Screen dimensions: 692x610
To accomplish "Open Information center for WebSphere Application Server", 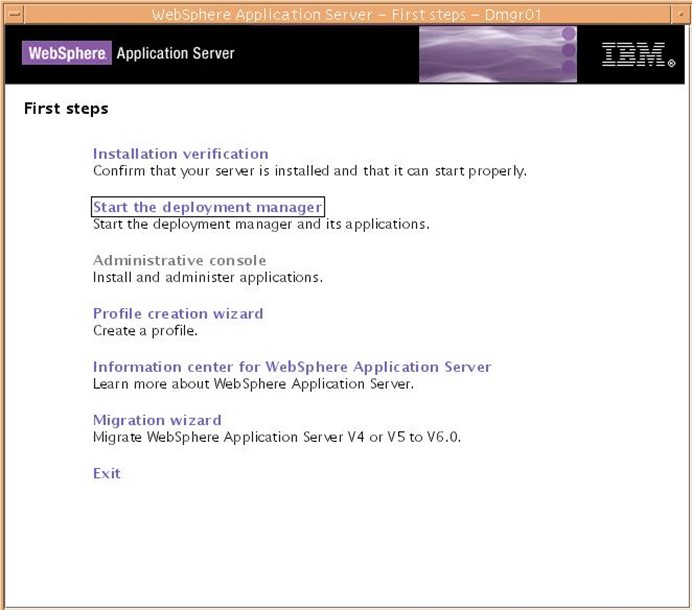I will point(292,367).
